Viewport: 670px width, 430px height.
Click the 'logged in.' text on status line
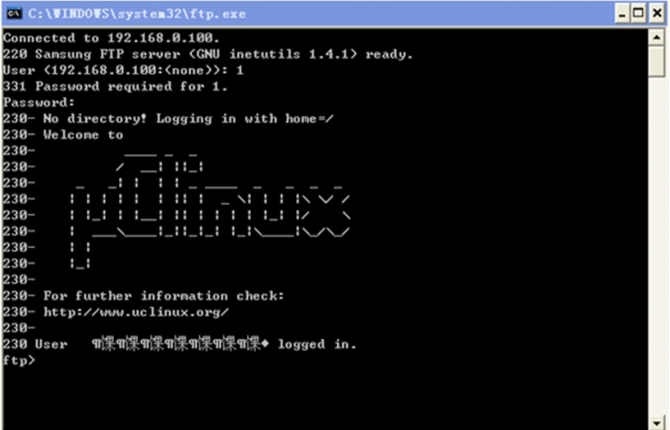coord(317,344)
